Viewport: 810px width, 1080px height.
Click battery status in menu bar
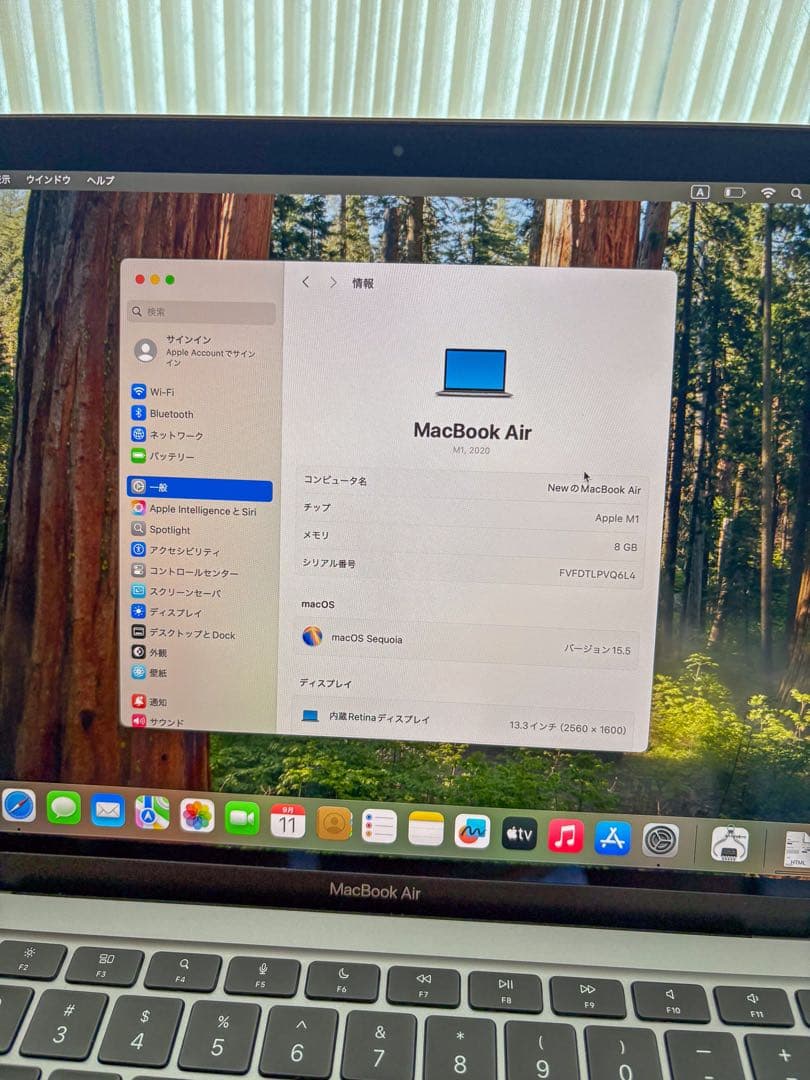tap(735, 193)
